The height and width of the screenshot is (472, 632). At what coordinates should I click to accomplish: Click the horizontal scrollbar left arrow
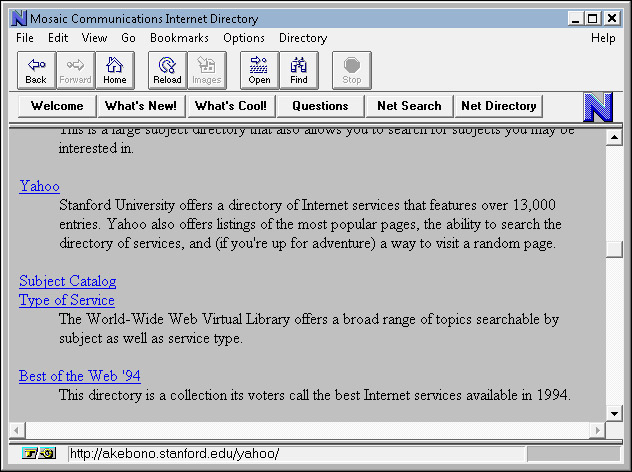pyautogui.click(x=17, y=430)
